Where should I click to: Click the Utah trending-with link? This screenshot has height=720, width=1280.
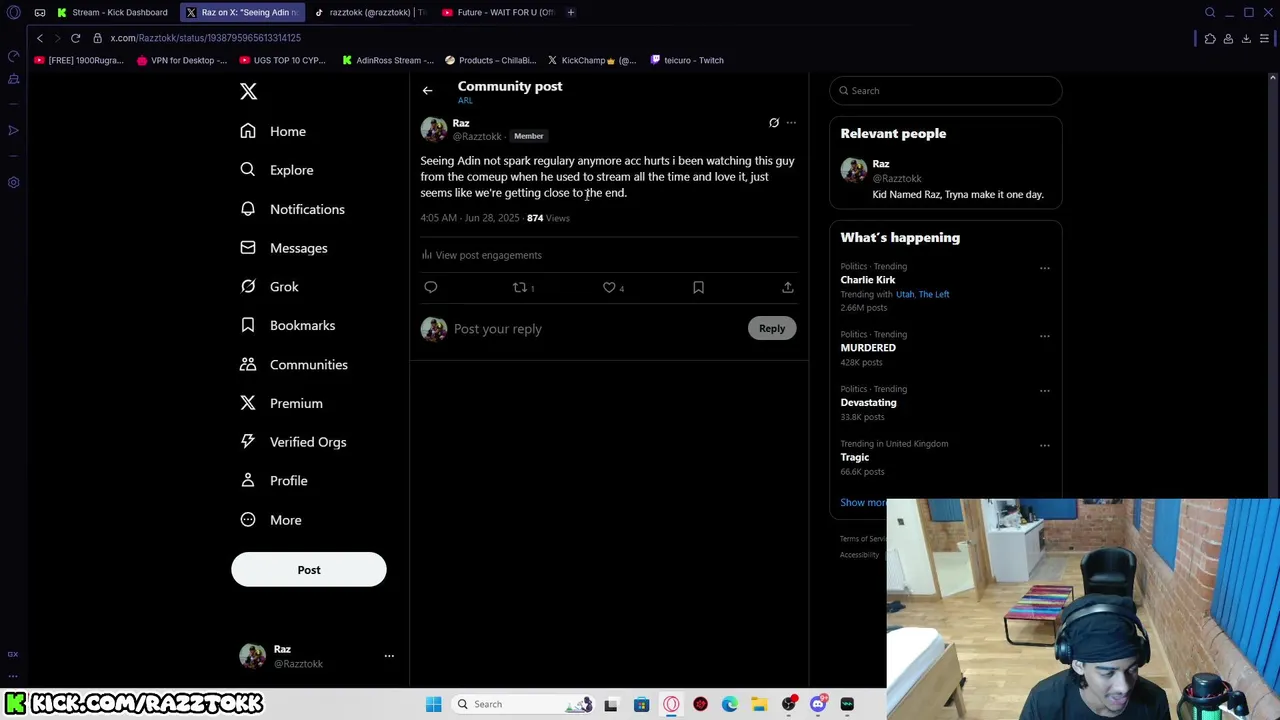(905, 295)
